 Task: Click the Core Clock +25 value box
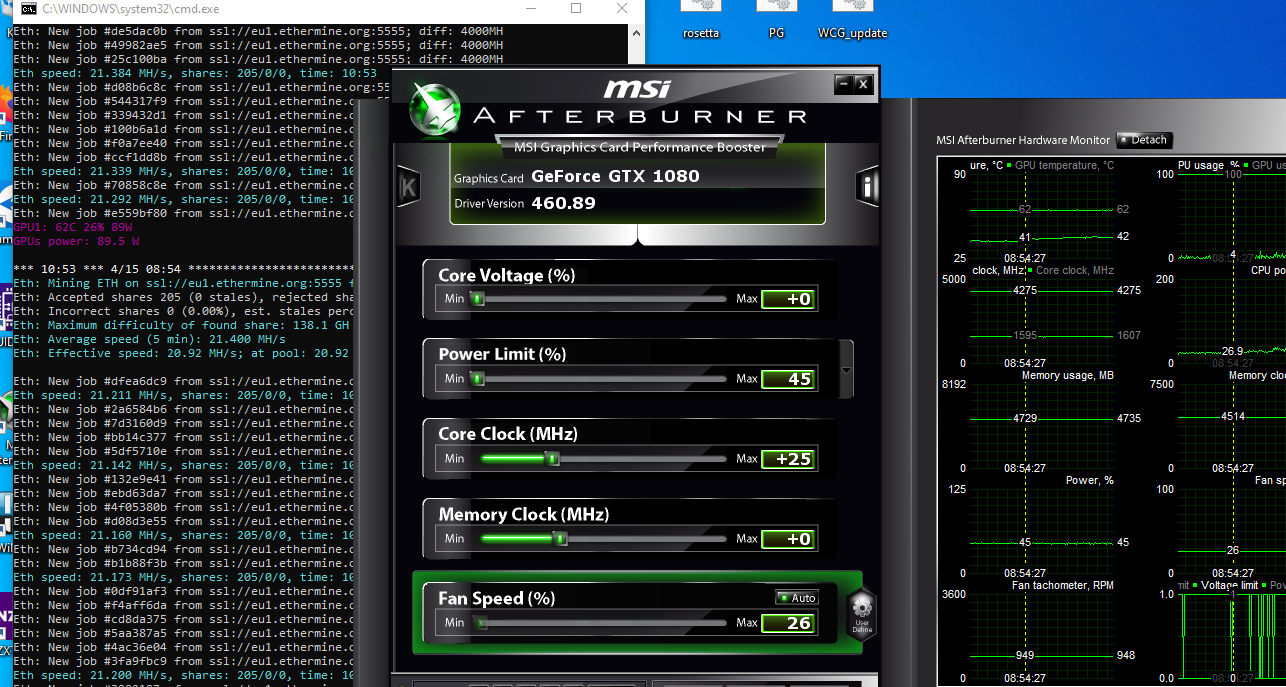(x=788, y=459)
